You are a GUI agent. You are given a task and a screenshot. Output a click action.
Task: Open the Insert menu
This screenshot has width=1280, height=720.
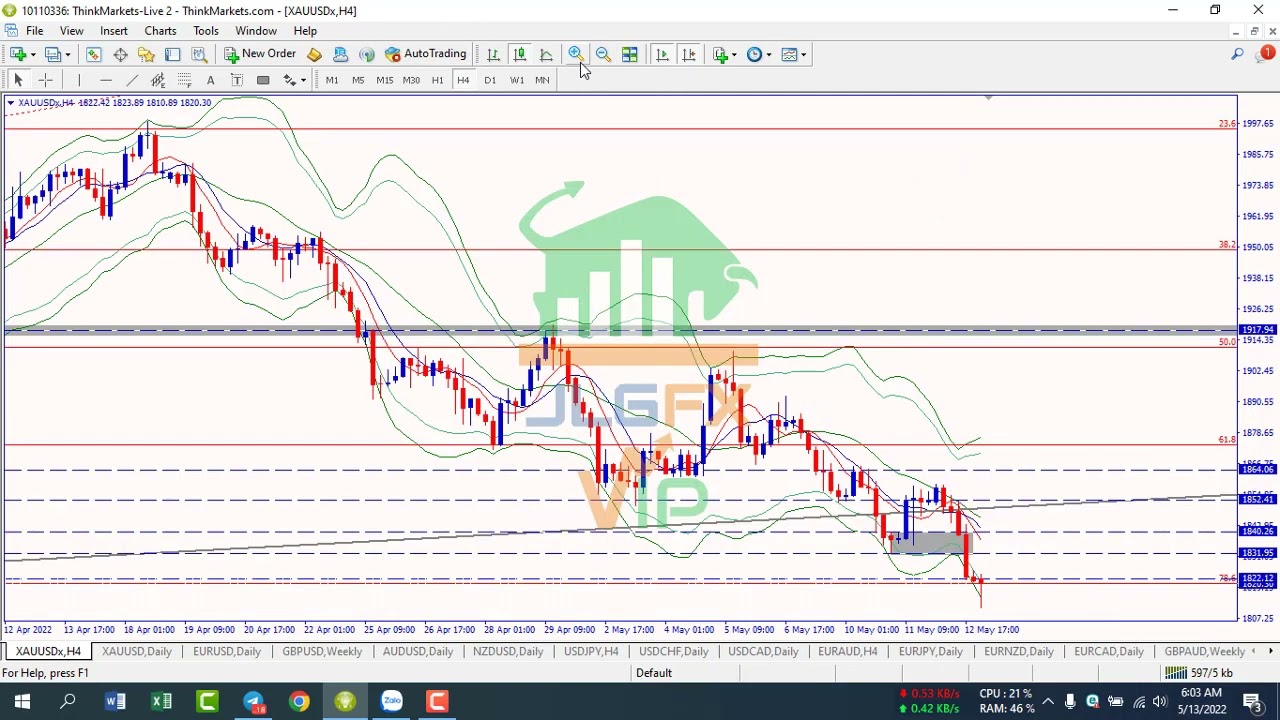[x=114, y=31]
